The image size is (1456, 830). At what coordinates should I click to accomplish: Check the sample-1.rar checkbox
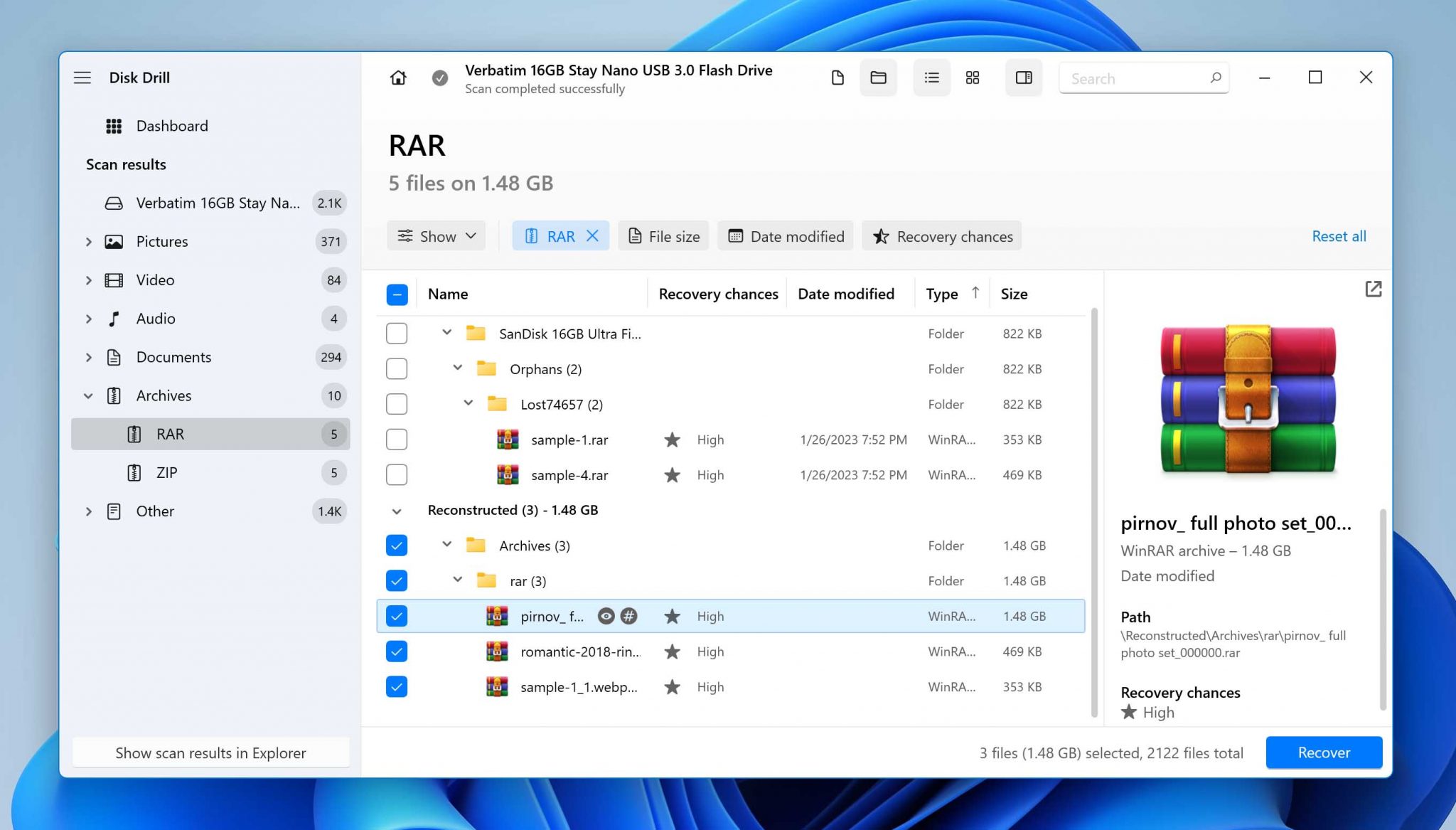397,439
